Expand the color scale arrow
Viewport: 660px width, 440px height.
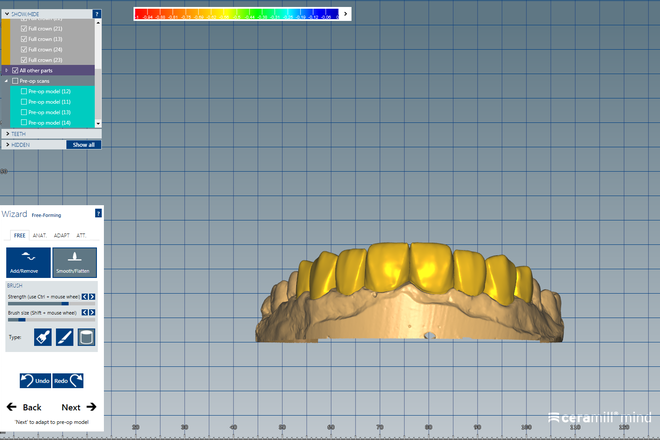pos(346,14)
